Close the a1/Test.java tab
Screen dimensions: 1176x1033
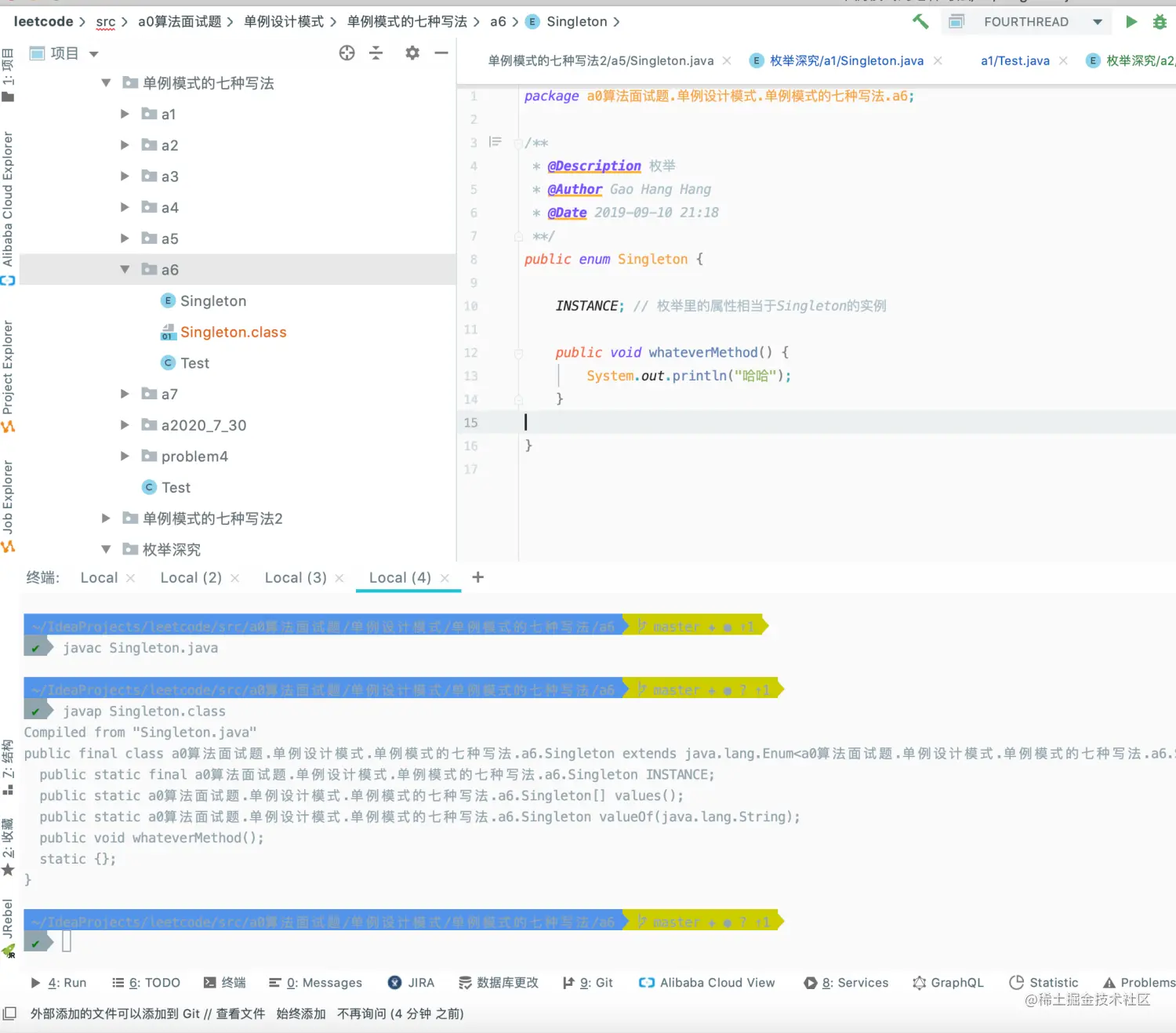(1063, 60)
